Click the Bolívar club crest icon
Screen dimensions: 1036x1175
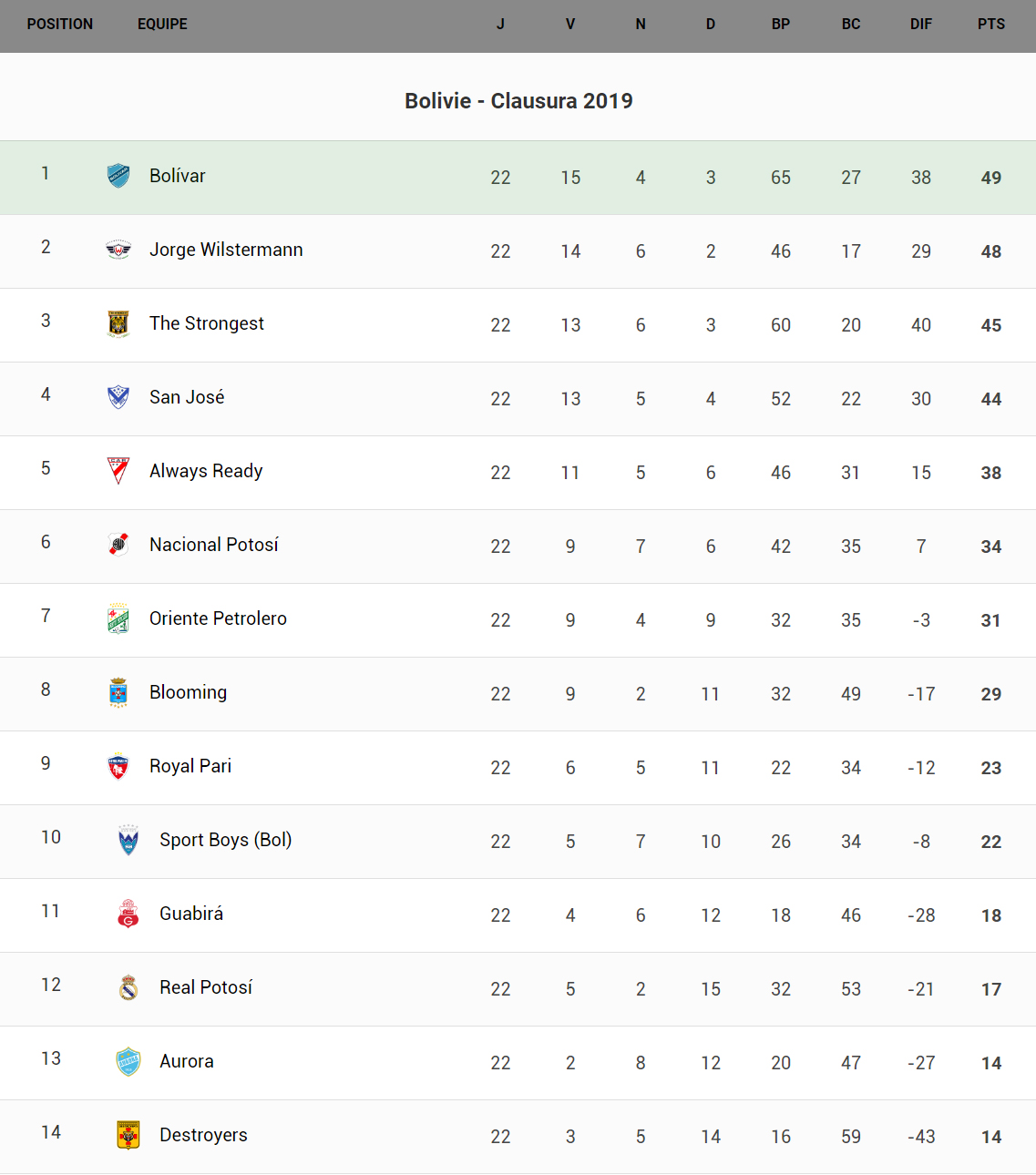tap(118, 176)
